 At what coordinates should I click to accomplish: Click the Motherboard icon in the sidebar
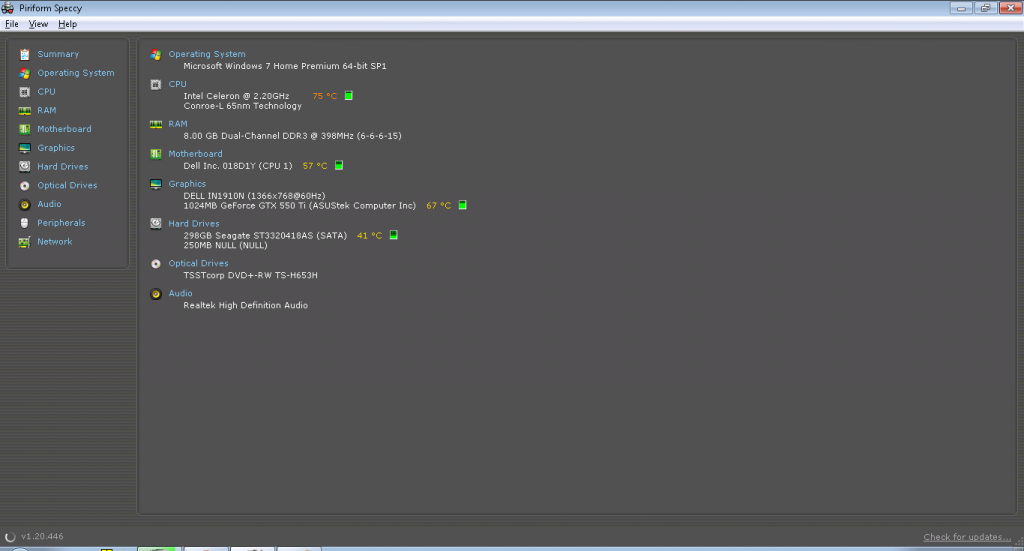tap(25, 129)
